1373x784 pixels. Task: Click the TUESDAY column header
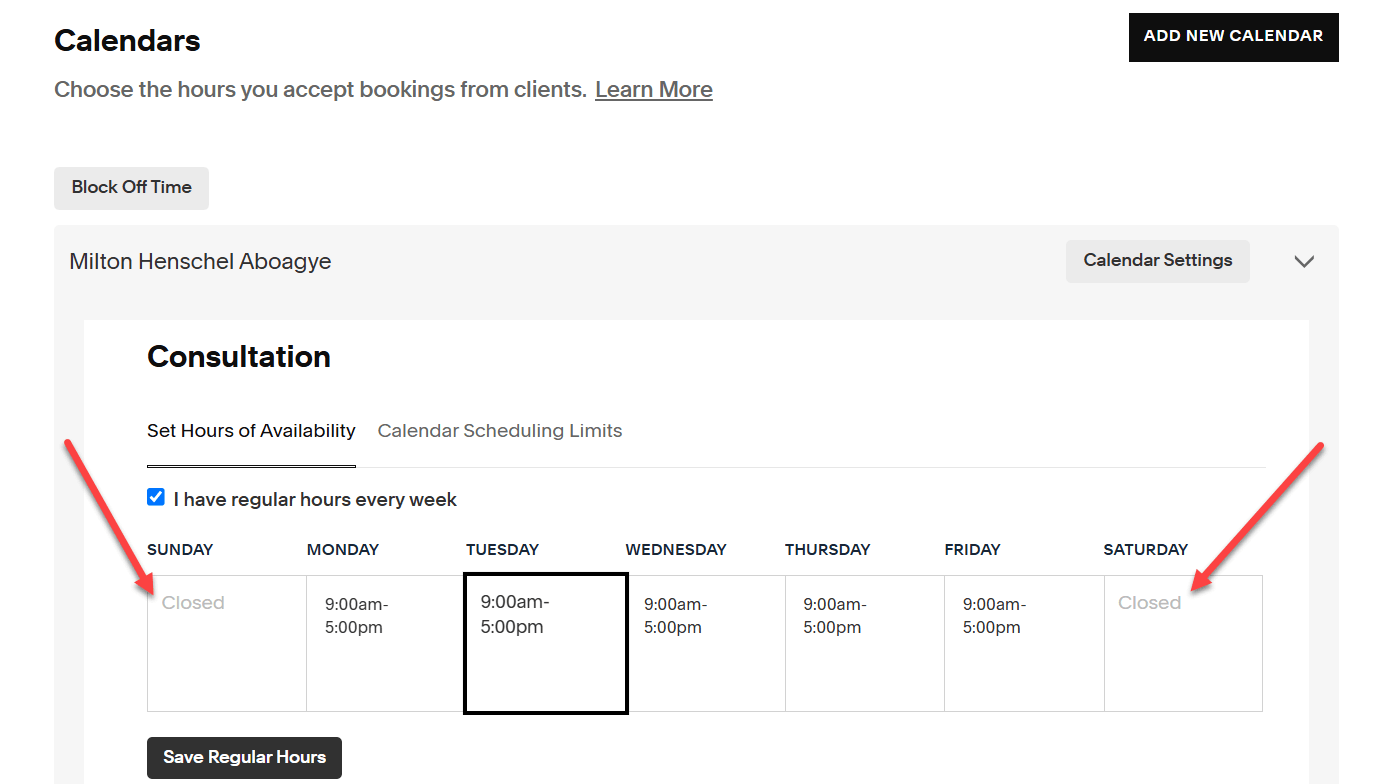click(x=503, y=549)
